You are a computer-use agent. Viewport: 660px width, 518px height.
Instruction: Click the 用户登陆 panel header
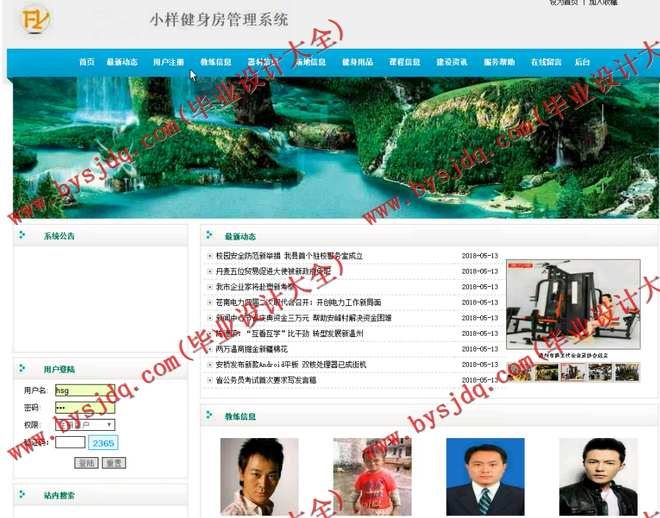click(59, 369)
